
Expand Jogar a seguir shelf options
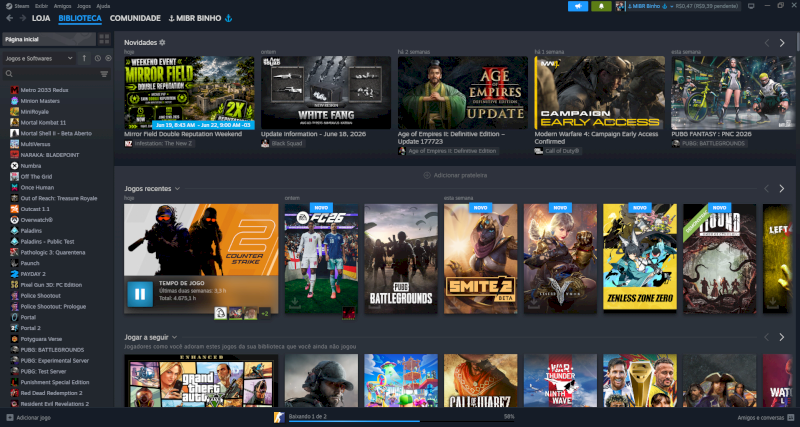[x=174, y=337]
